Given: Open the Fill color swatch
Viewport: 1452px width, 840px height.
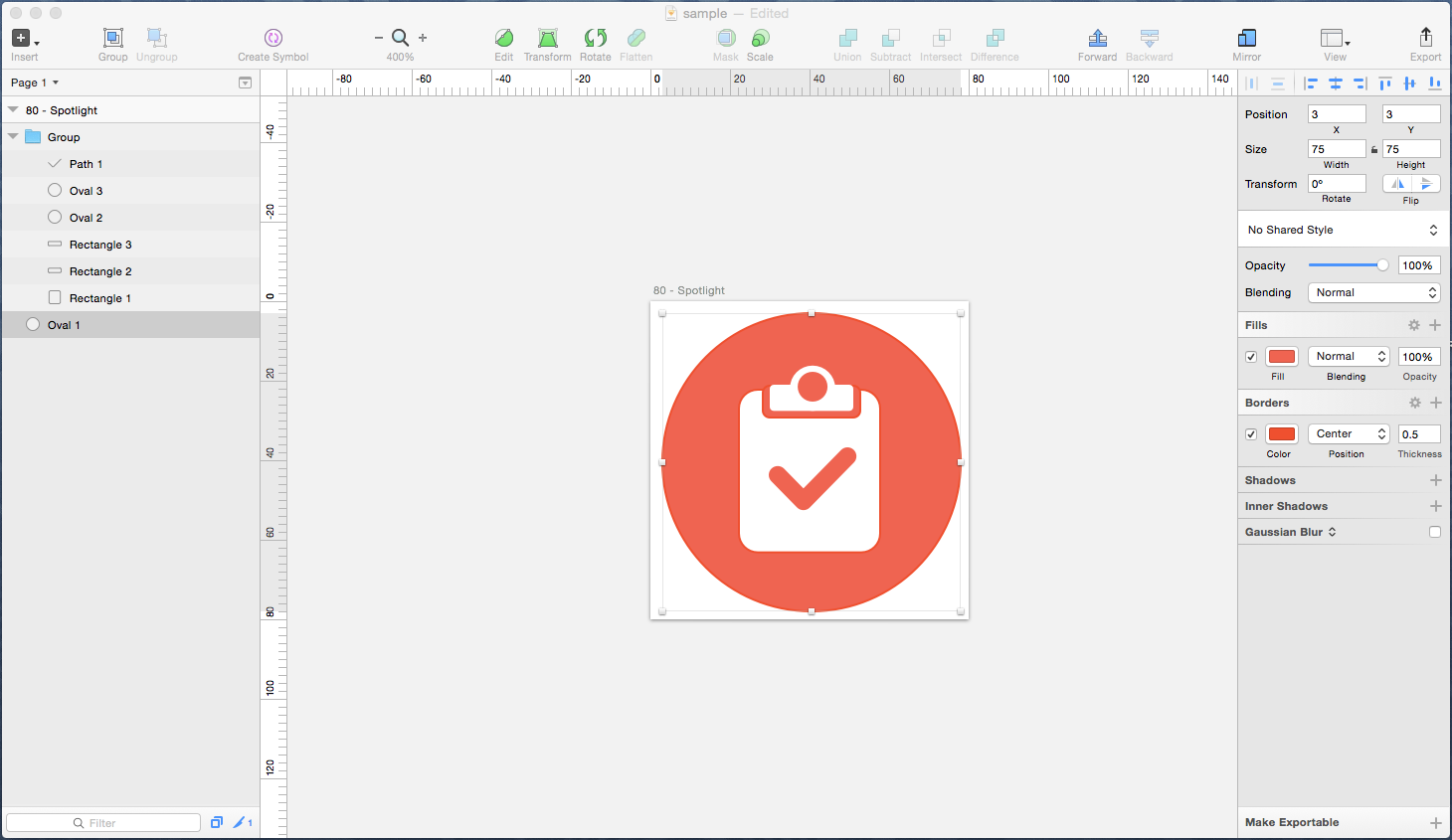Looking at the screenshot, I should 1282,357.
